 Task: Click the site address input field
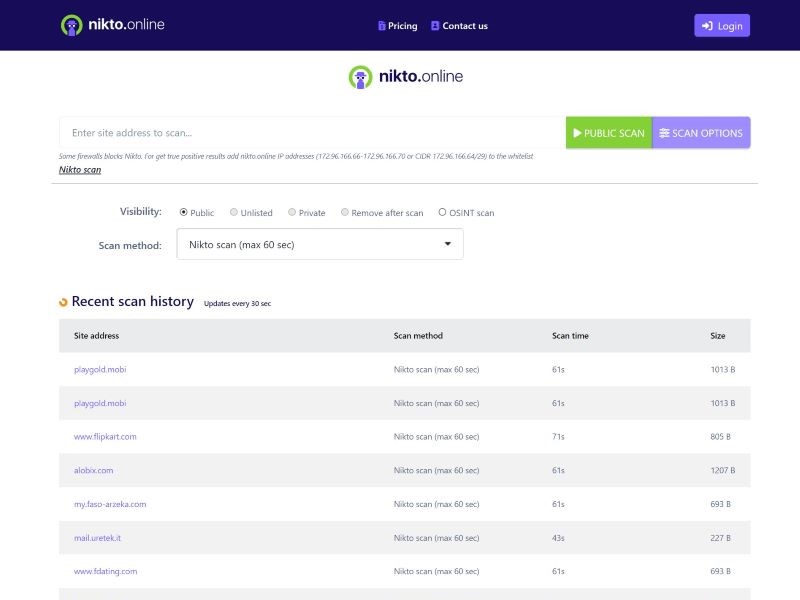point(312,133)
